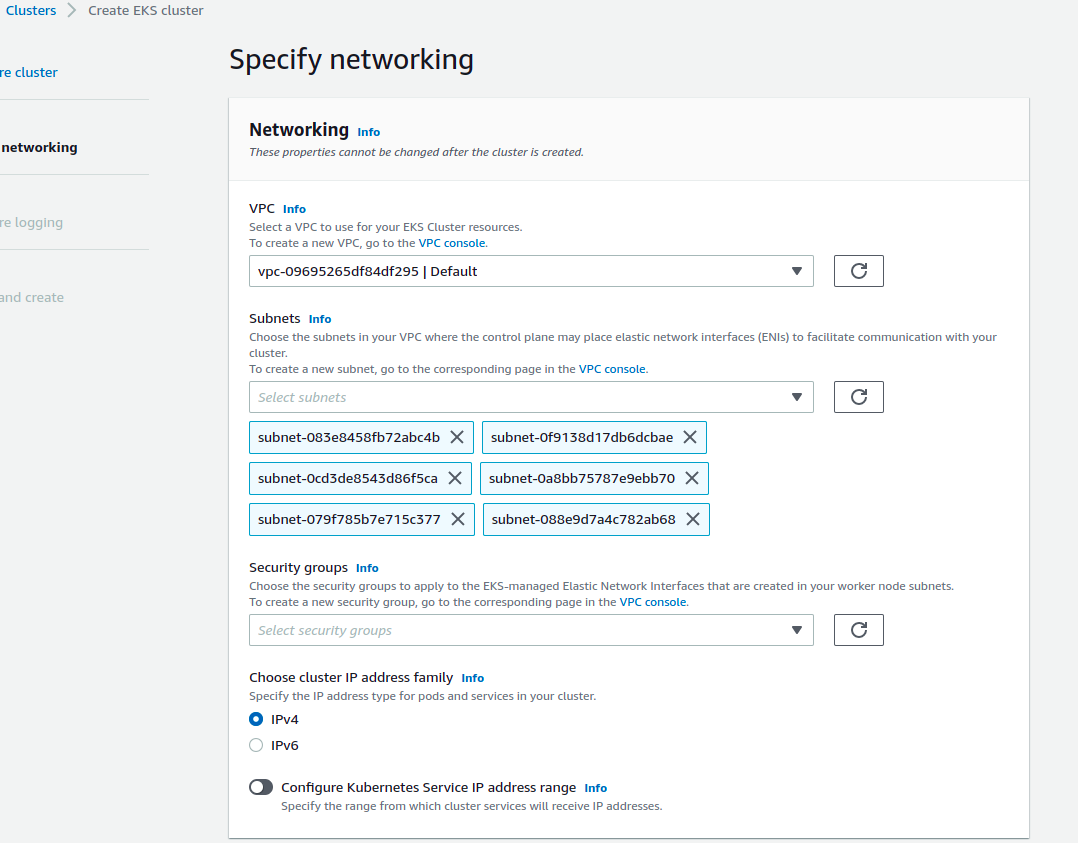Refresh the security groups list
This screenshot has height=843, width=1078.
[858, 629]
